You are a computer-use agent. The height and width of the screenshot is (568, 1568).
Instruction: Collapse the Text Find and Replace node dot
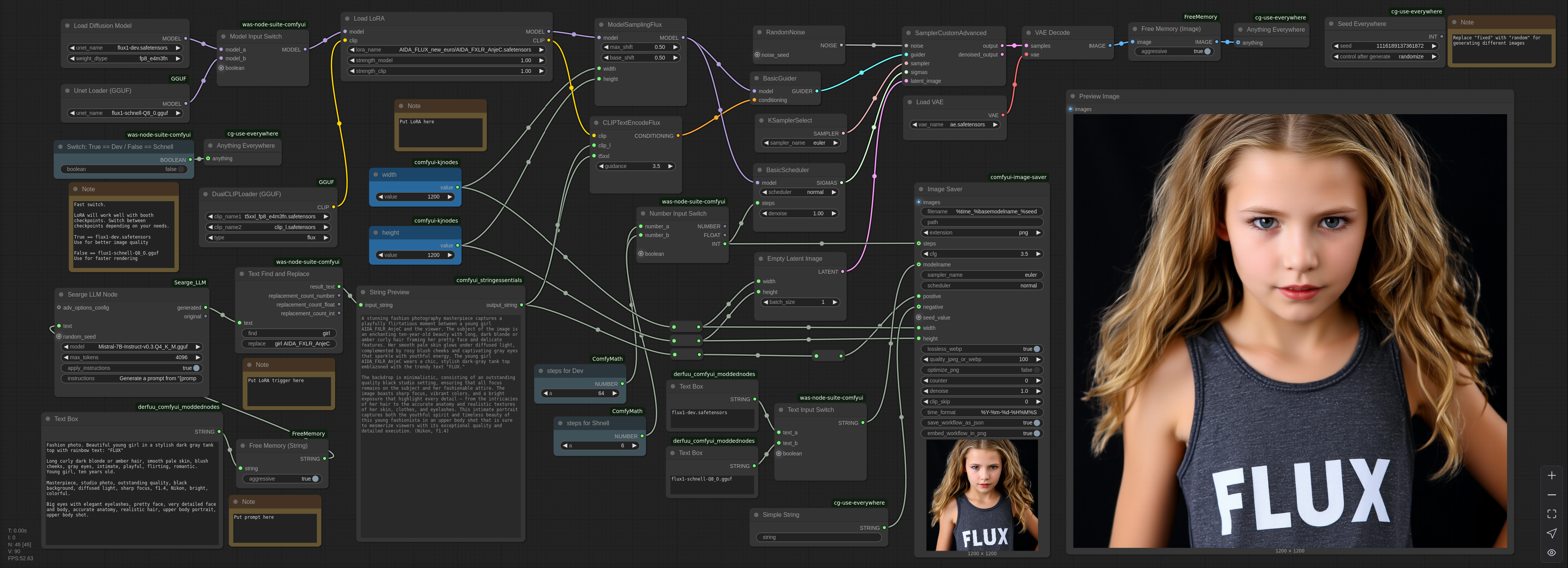(242, 274)
